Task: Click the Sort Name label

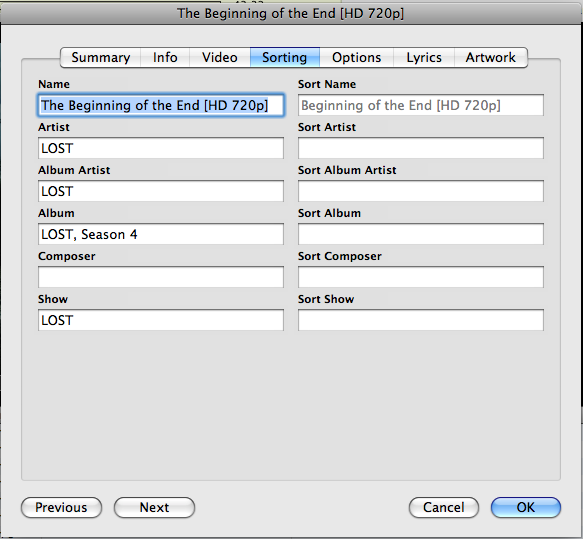Action: tap(327, 84)
